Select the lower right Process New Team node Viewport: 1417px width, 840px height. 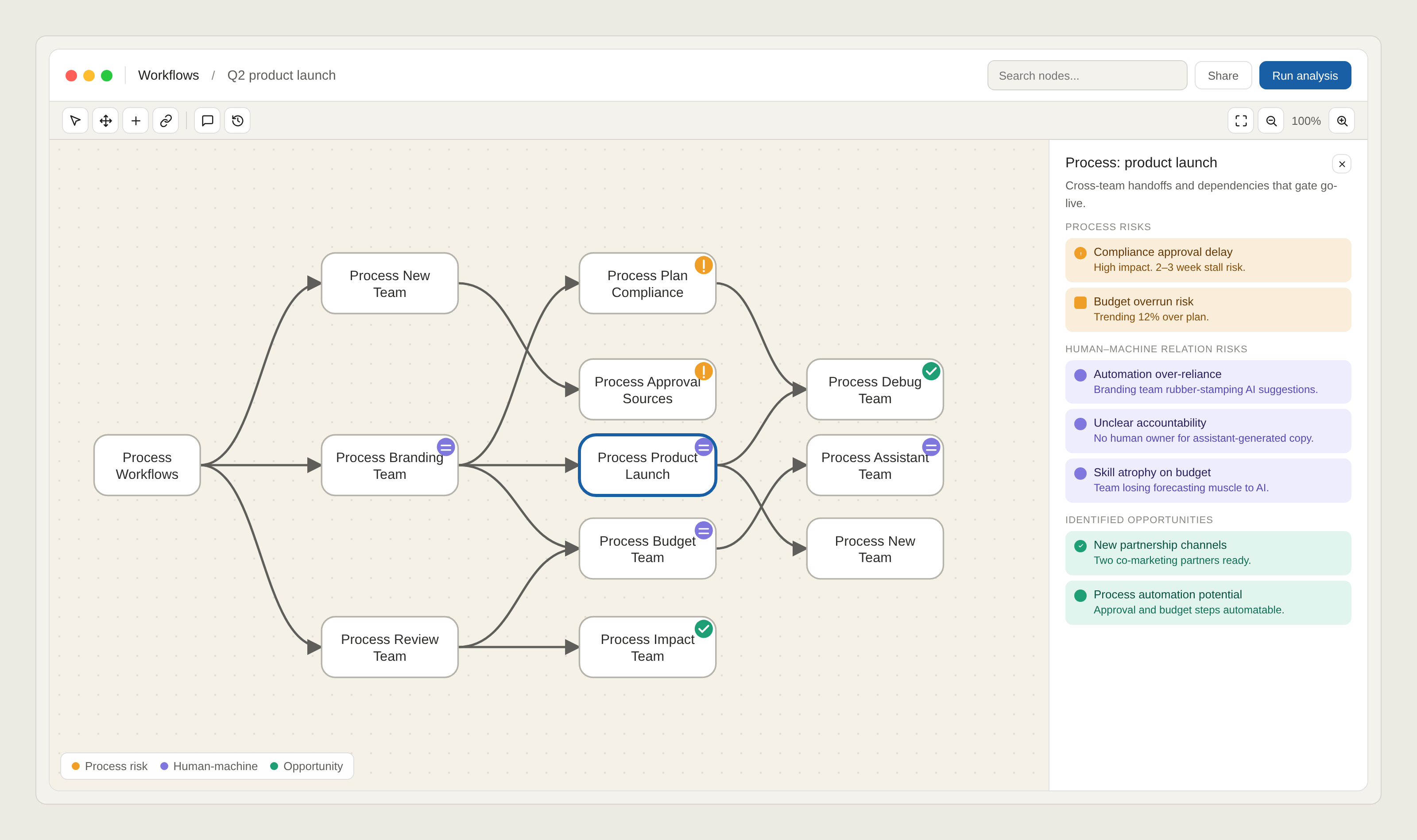click(x=875, y=549)
